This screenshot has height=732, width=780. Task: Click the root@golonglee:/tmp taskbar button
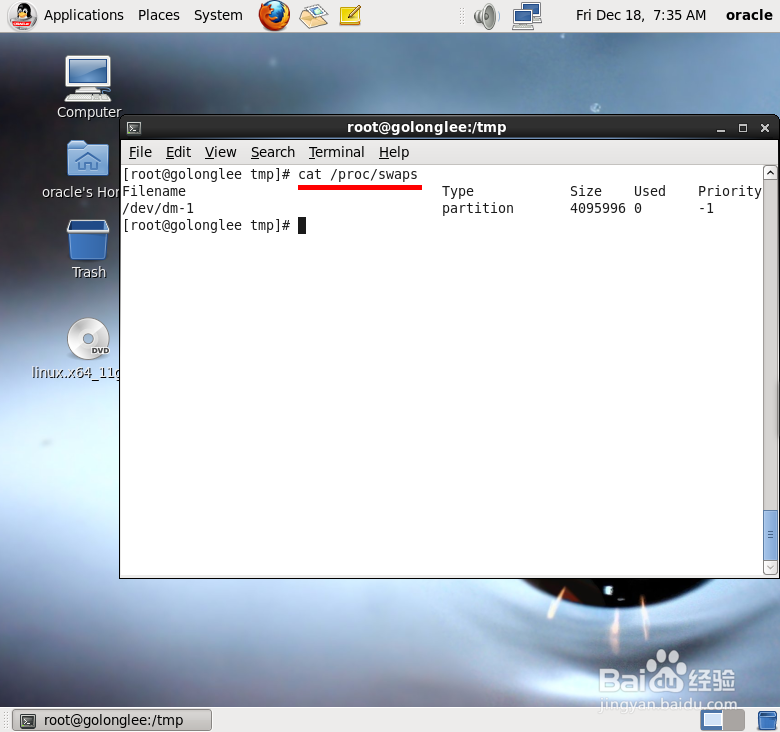tap(112, 720)
